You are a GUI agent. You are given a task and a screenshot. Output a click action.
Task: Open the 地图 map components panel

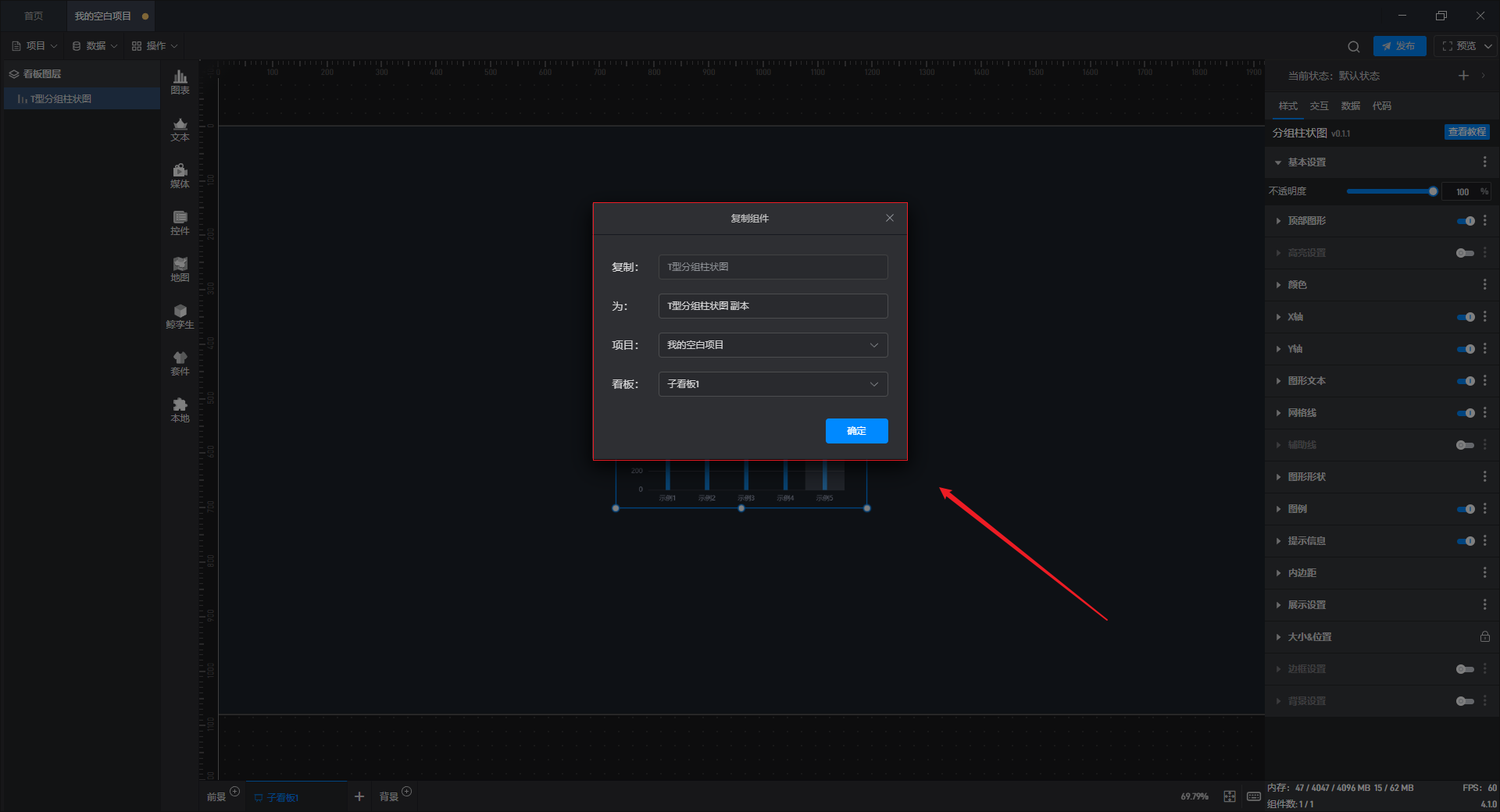(180, 269)
